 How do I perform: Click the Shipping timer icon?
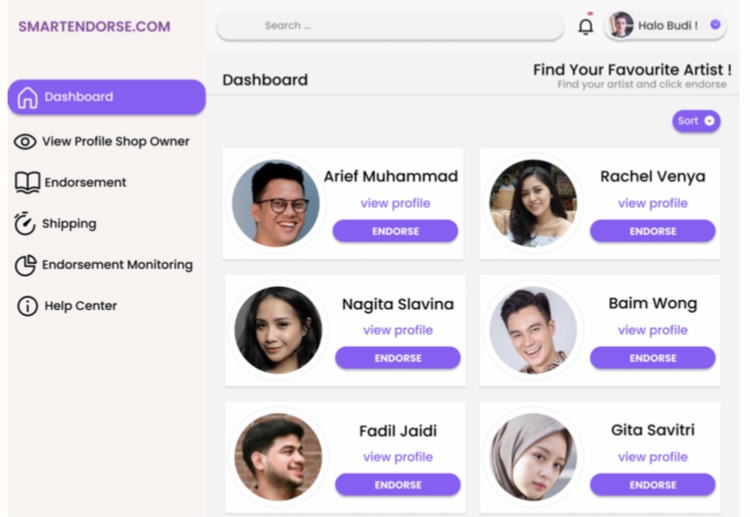pos(25,224)
